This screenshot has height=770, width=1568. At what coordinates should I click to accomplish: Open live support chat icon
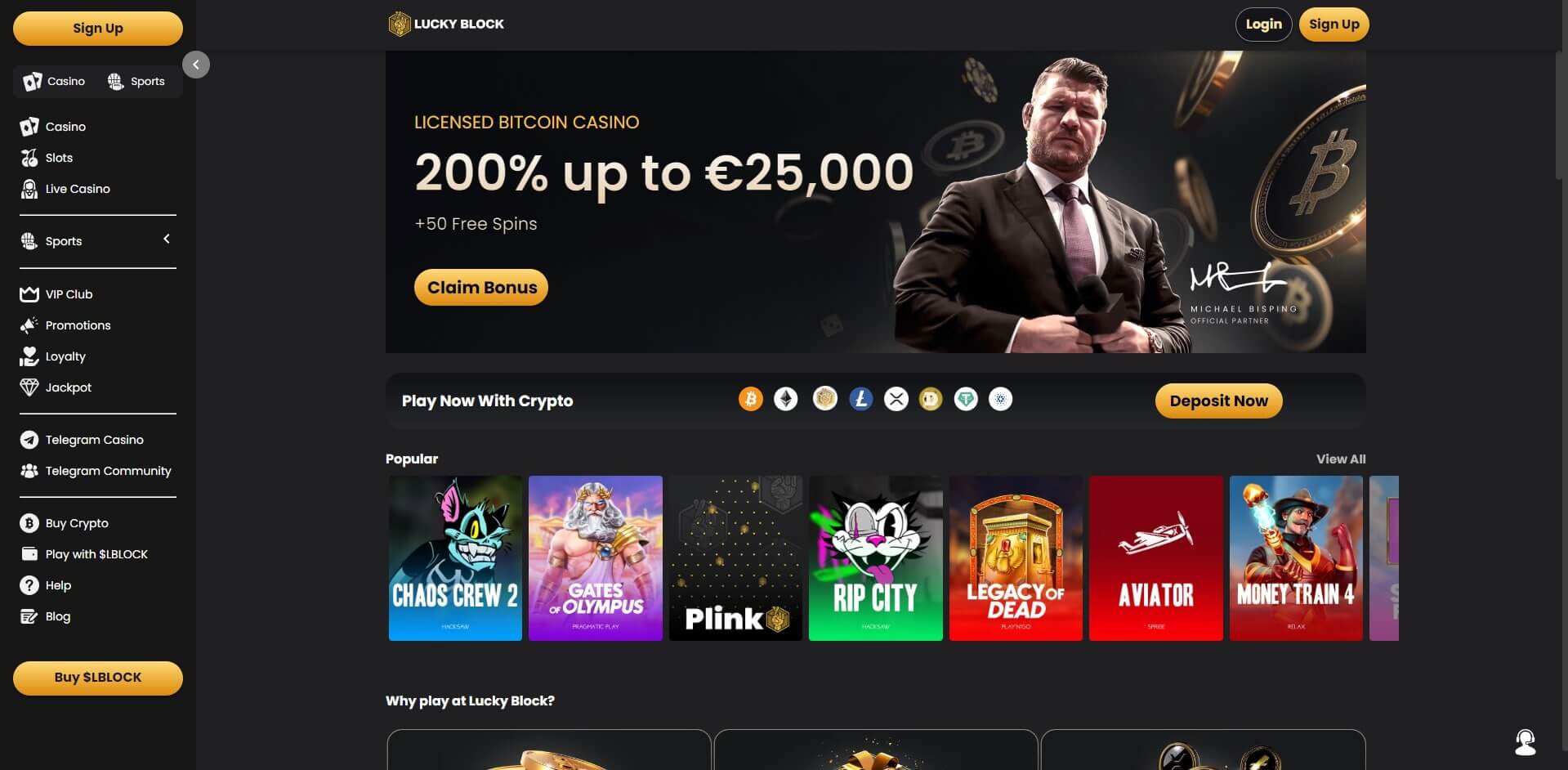click(1525, 742)
